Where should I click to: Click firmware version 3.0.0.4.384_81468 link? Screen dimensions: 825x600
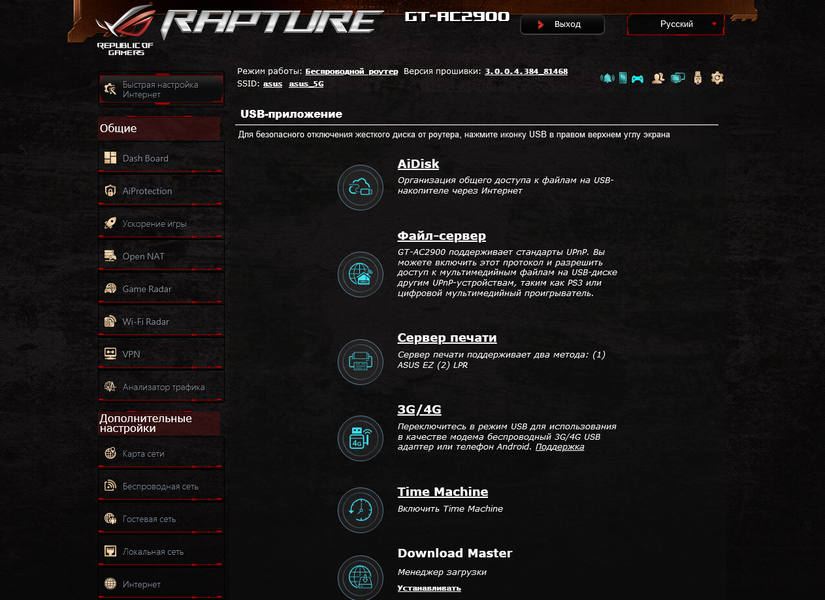coord(526,72)
